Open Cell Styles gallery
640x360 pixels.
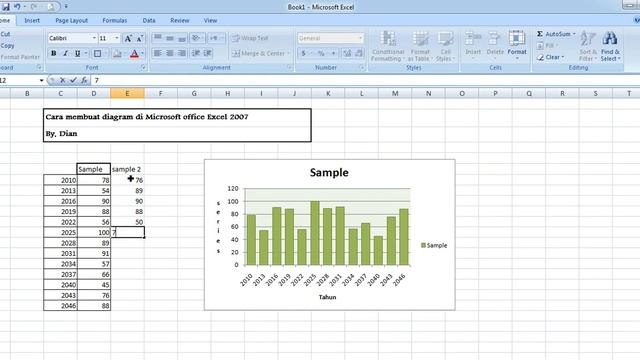click(x=445, y=46)
